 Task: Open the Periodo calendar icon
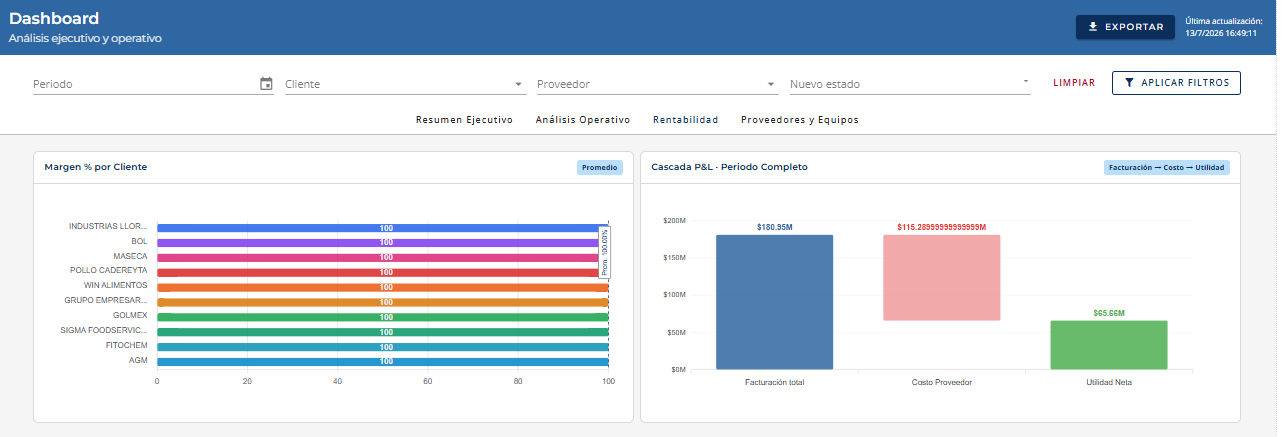266,84
